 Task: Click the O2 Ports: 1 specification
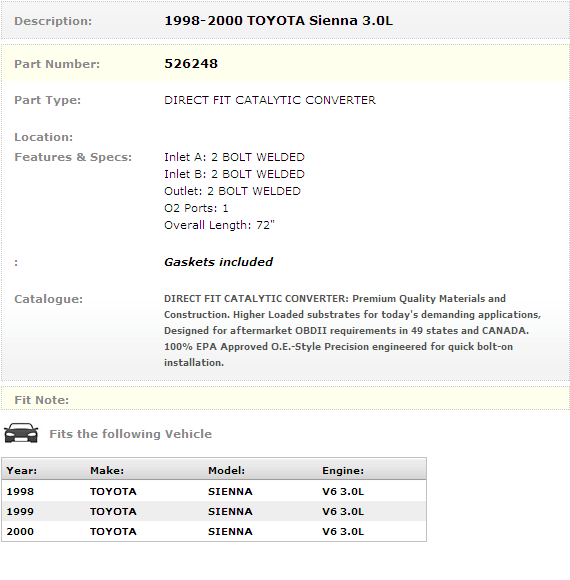(196, 208)
